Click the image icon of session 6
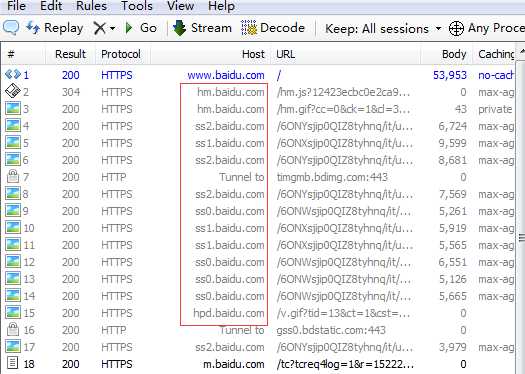This screenshot has width=525, height=374. pos(13,160)
